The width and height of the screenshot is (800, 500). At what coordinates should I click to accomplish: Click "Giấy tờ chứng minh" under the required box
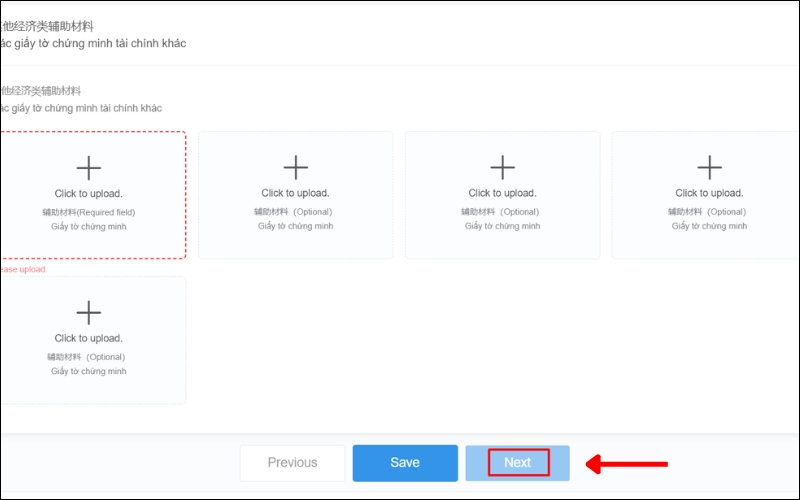point(89,226)
